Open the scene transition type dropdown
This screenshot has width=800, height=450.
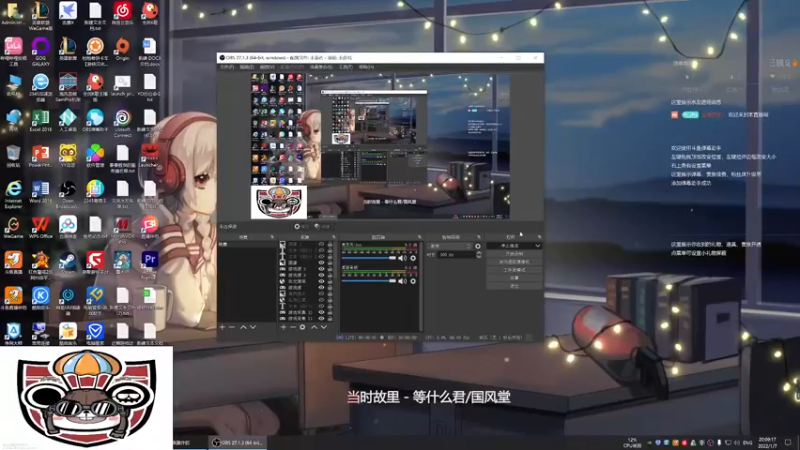tap(451, 246)
